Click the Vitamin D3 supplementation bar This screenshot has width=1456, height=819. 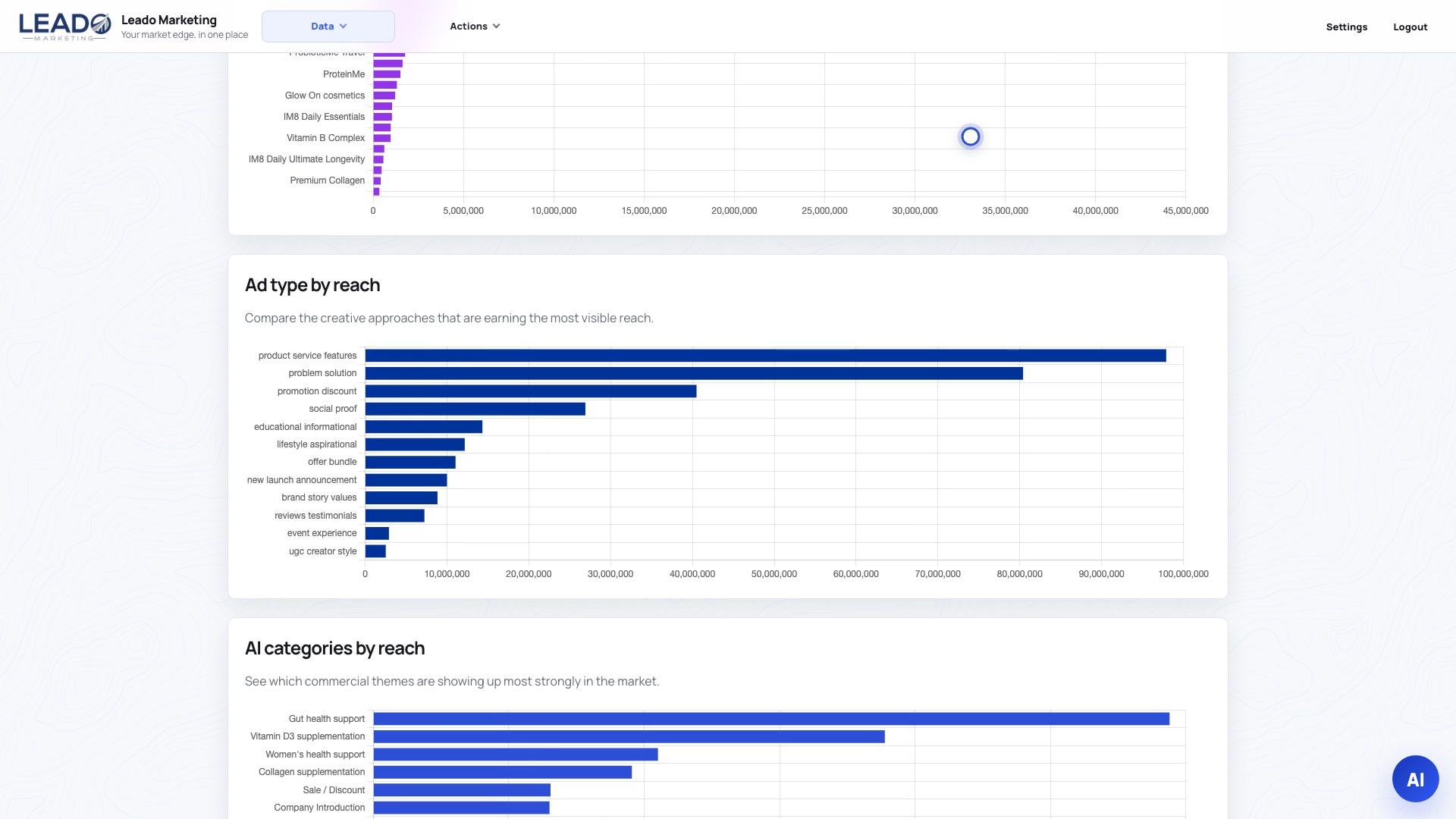point(629,736)
